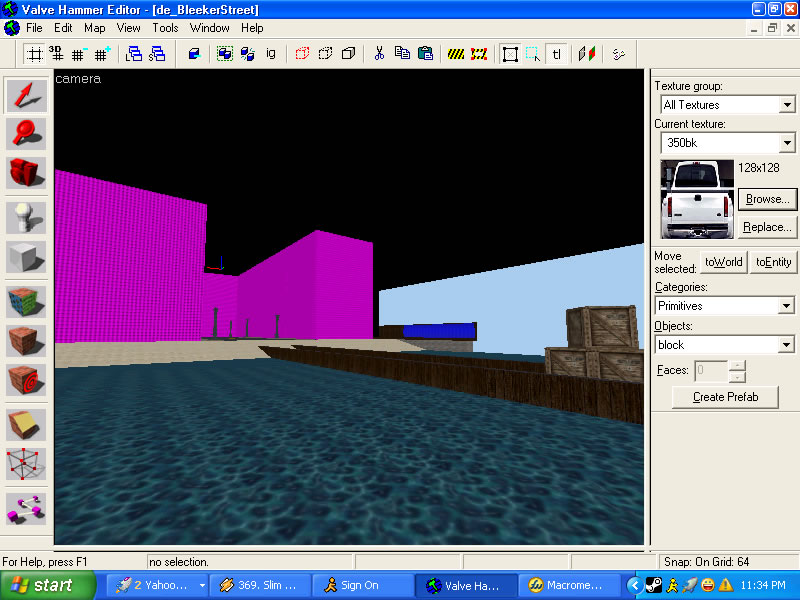This screenshot has width=800, height=600.
Task: Open the Apply Decals tool with target icon
Action: coord(26,379)
